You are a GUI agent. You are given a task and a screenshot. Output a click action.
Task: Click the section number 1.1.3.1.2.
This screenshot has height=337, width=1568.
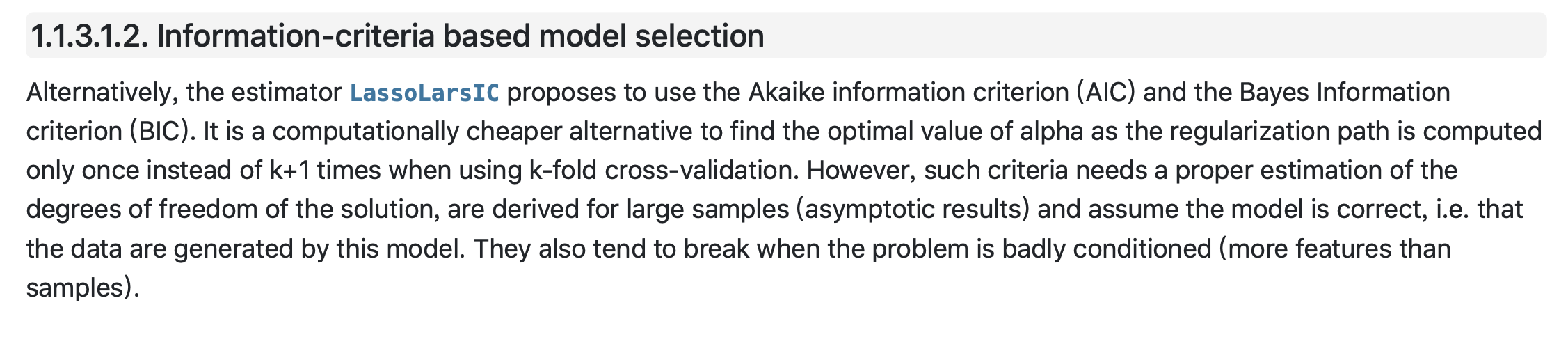click(x=90, y=36)
